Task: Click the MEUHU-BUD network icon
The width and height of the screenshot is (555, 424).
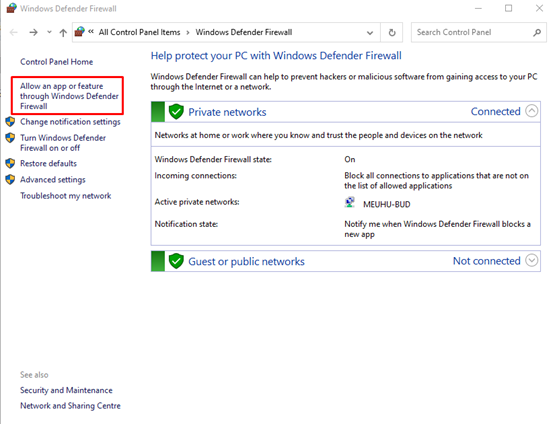Action: coord(350,202)
